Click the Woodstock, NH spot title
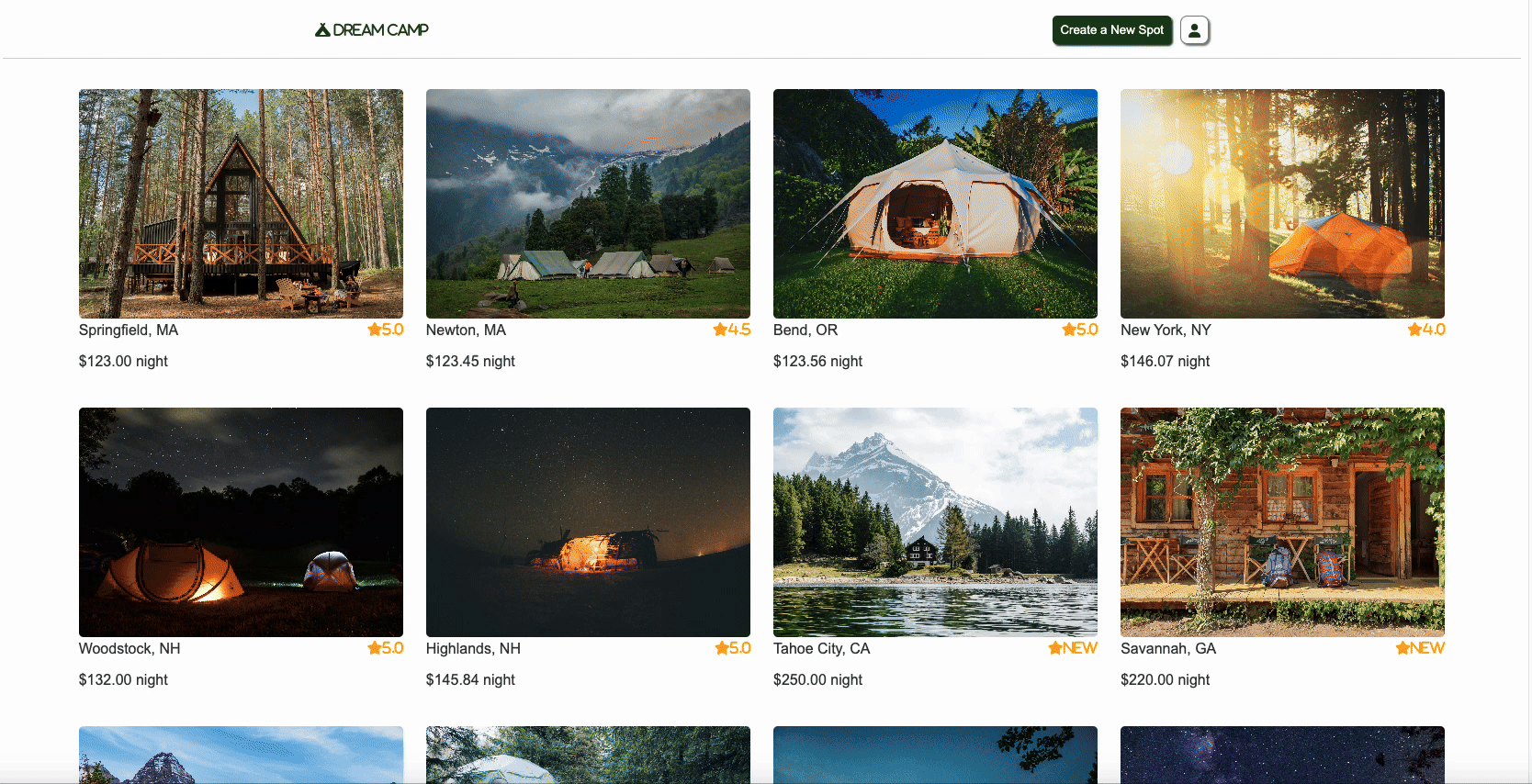The width and height of the screenshot is (1532, 784). tap(130, 648)
